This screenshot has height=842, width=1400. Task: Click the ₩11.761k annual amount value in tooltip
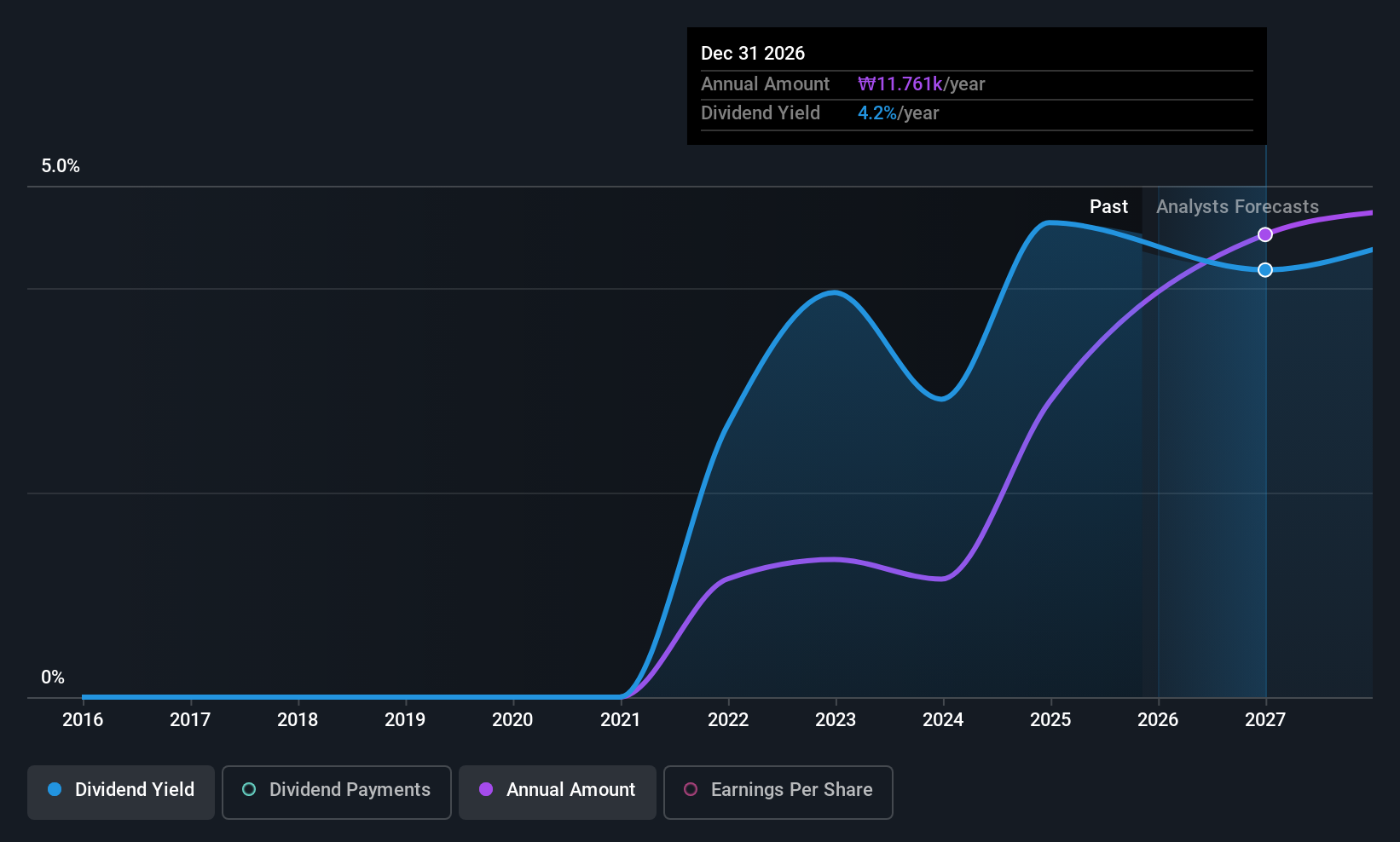pyautogui.click(x=900, y=84)
